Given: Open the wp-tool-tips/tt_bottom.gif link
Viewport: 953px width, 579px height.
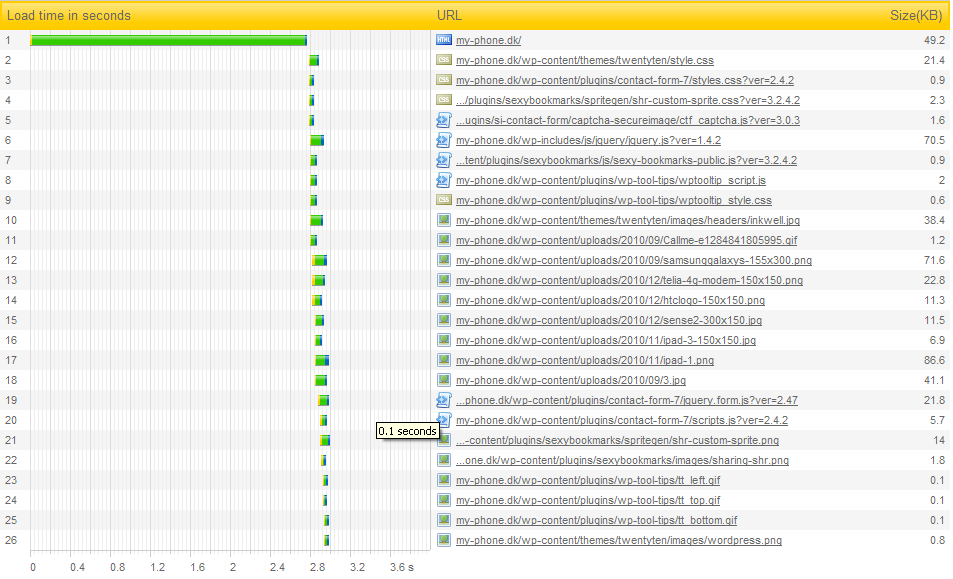Looking at the screenshot, I should point(597,522).
